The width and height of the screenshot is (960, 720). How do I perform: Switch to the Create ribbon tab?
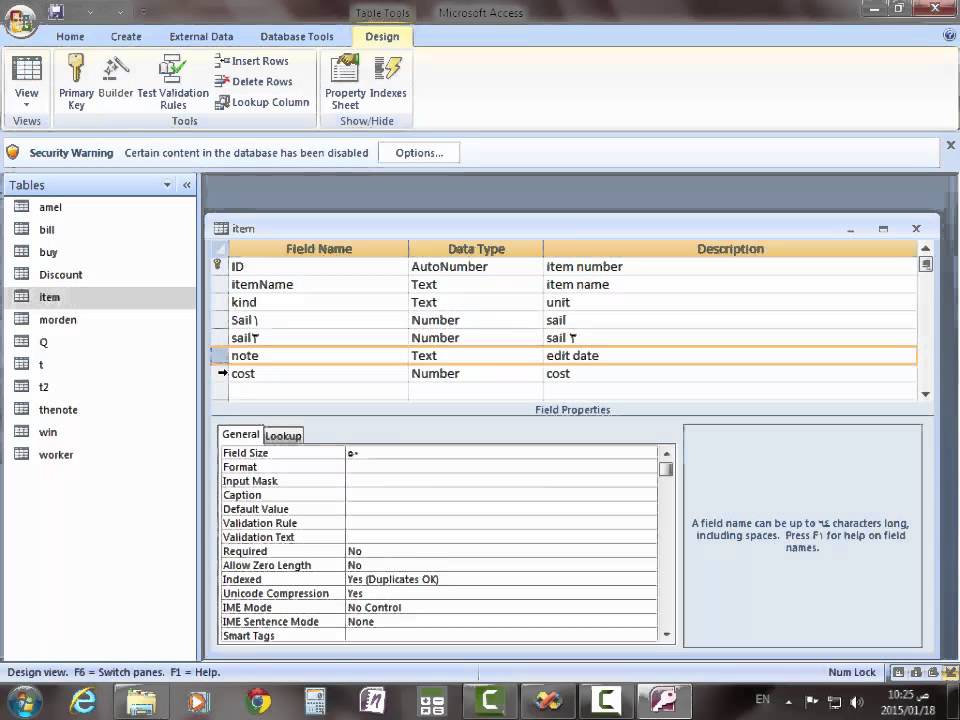pos(126,37)
